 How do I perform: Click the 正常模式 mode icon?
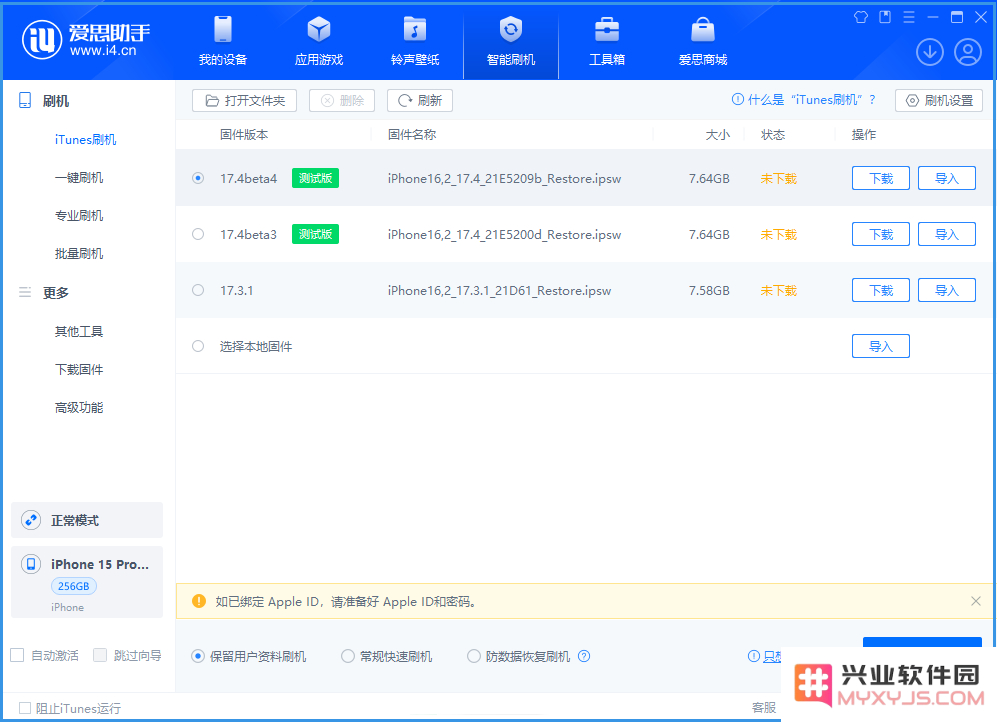31,520
